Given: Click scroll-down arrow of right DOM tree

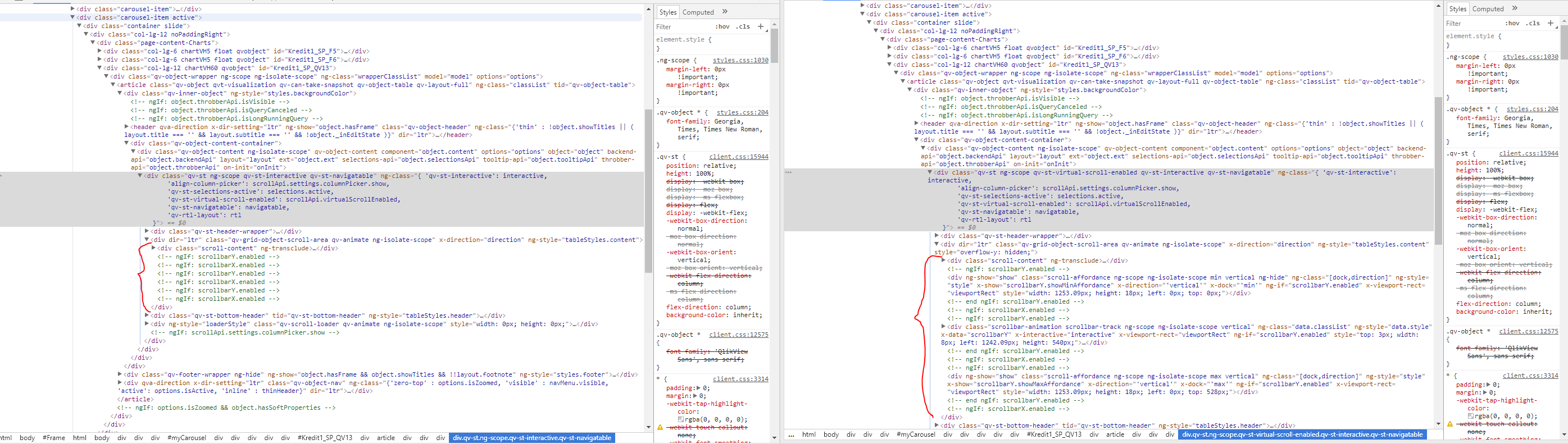Looking at the screenshot, I should click(x=1438, y=423).
